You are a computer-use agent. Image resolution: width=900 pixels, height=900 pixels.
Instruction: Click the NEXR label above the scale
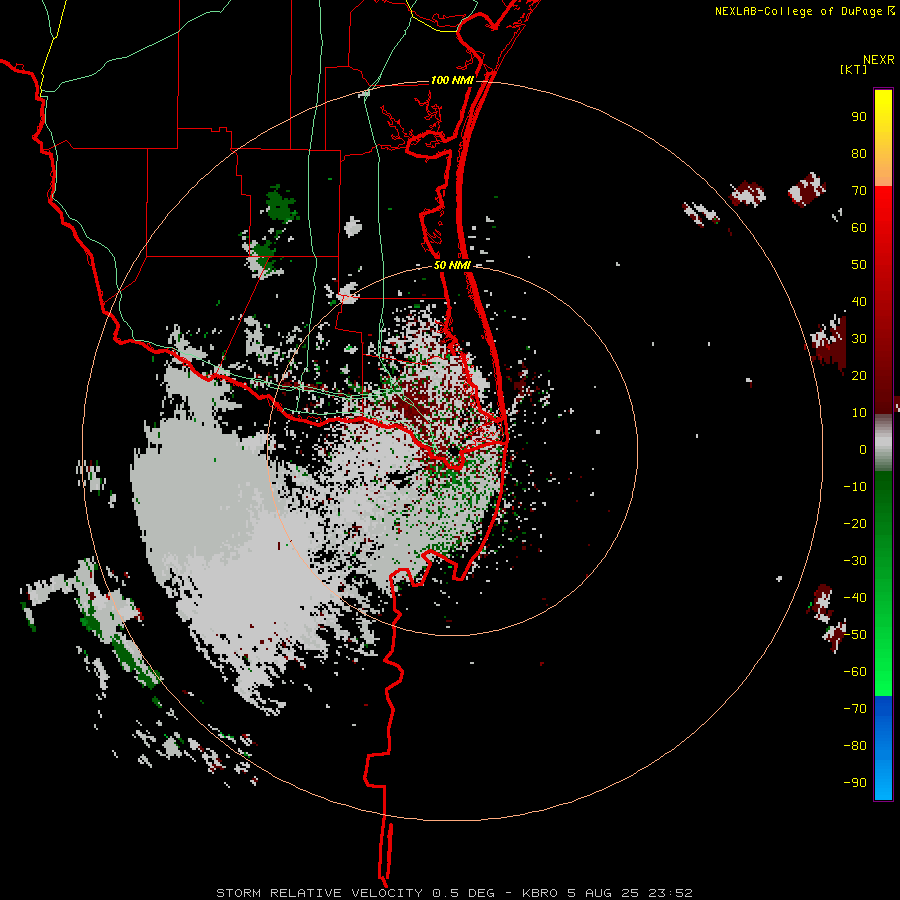pos(878,60)
